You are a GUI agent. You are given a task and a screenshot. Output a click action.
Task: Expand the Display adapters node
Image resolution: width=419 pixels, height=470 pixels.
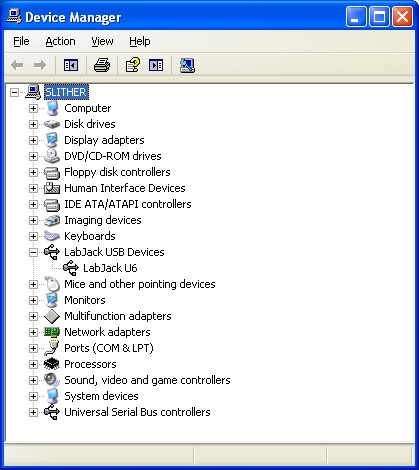click(x=33, y=140)
